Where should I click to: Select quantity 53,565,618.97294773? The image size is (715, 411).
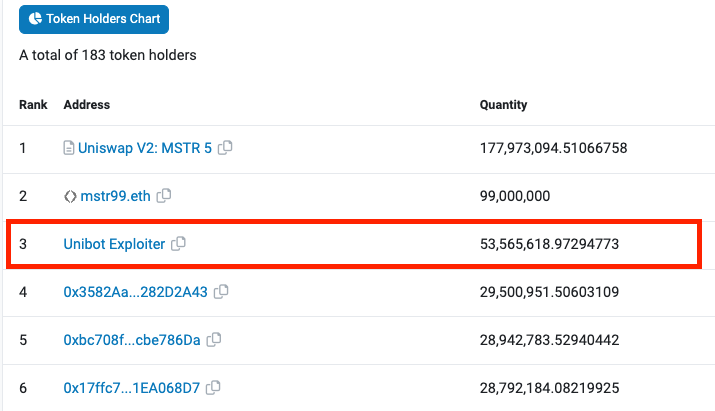coord(549,244)
